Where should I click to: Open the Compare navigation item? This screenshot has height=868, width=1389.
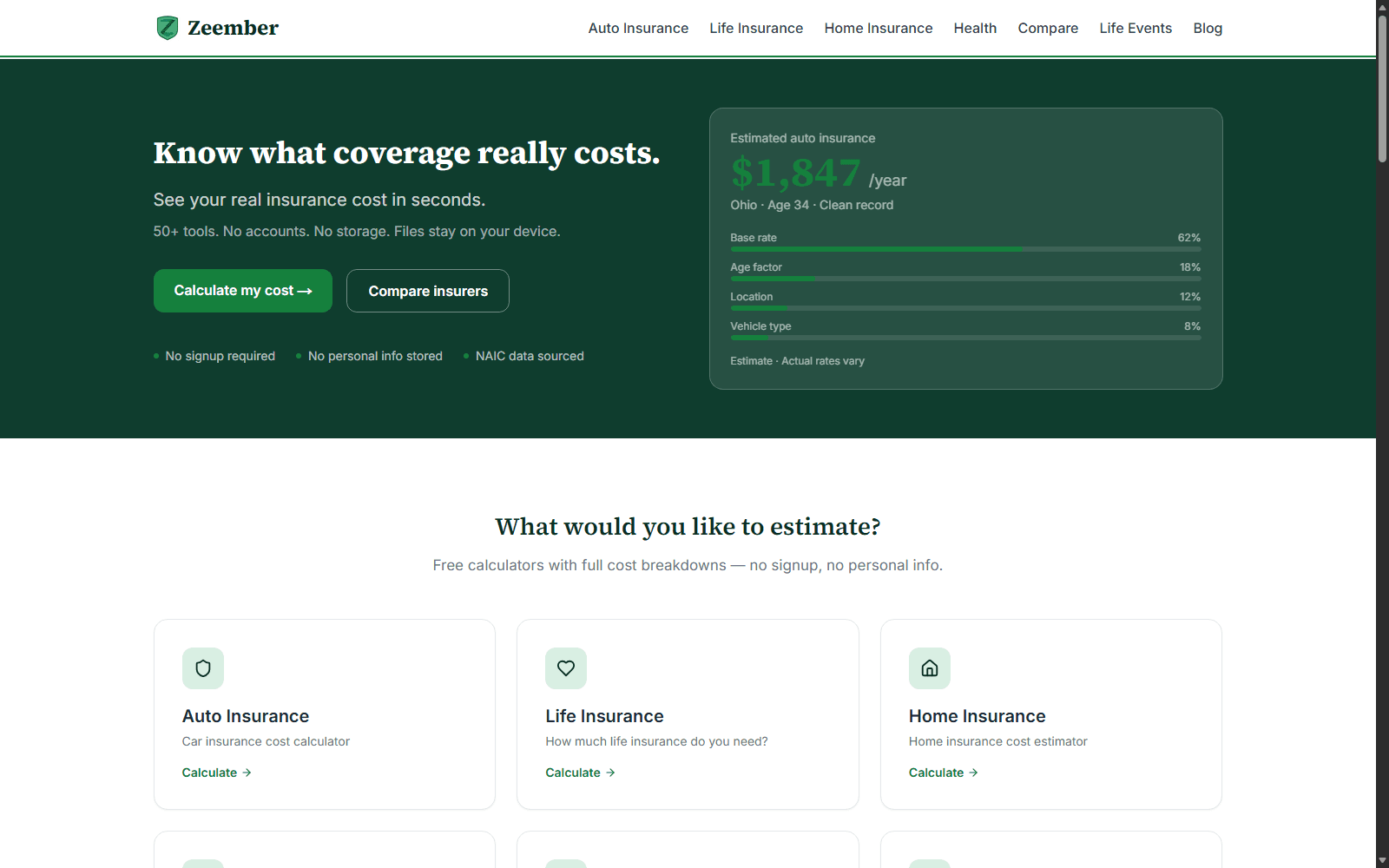pos(1048,28)
